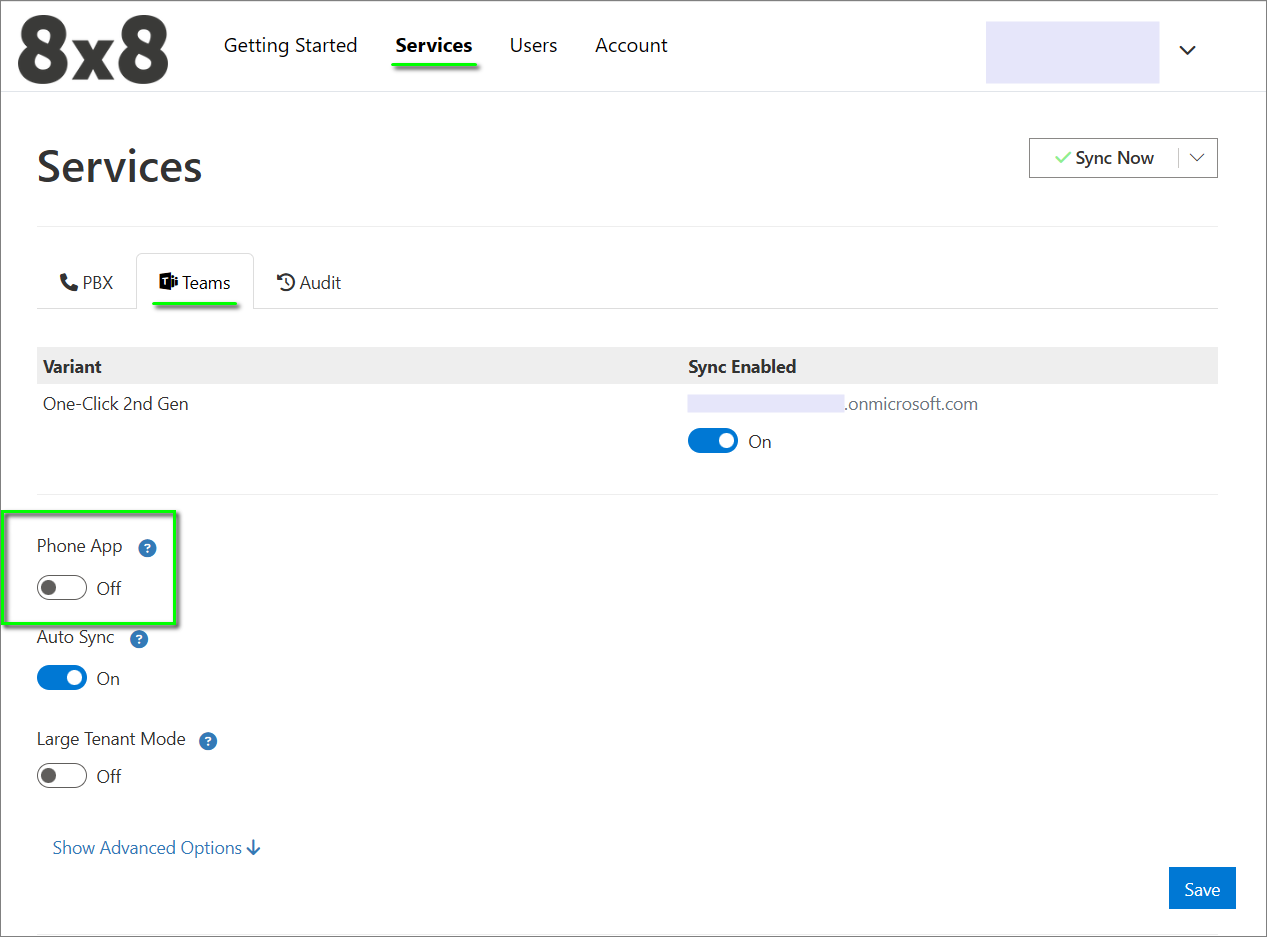This screenshot has height=937, width=1267.
Task: Turn off the Auto Sync toggle
Action: [x=62, y=679]
